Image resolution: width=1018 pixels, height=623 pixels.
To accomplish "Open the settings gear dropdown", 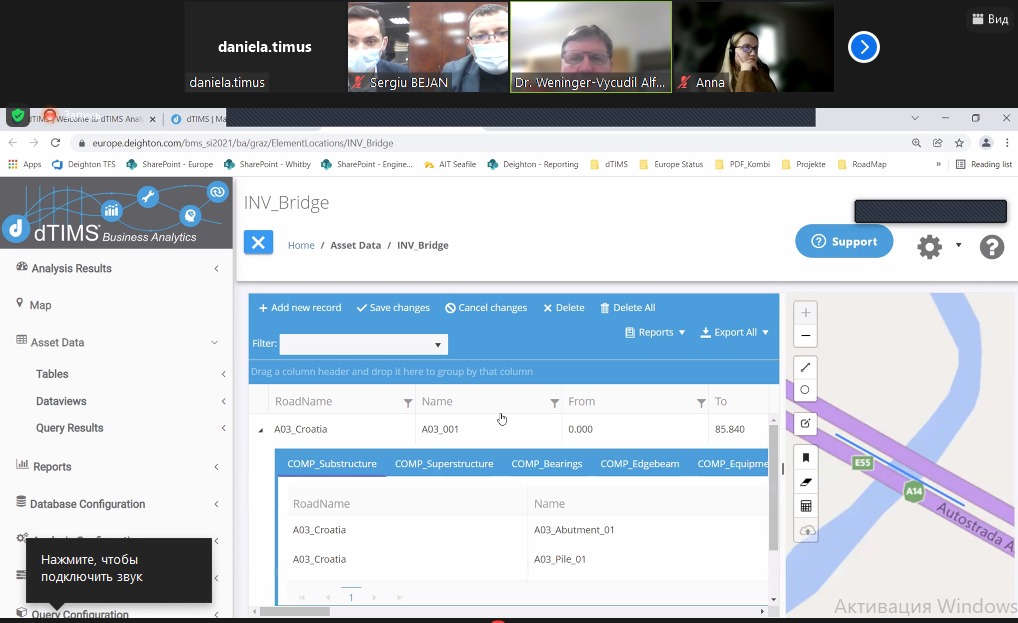I will point(938,246).
